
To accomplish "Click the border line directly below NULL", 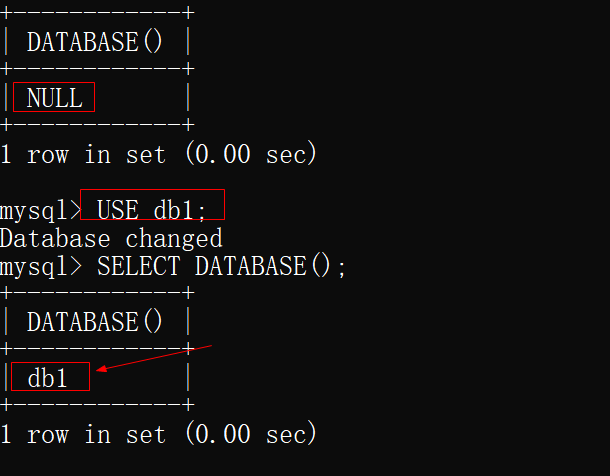I will (x=97, y=125).
